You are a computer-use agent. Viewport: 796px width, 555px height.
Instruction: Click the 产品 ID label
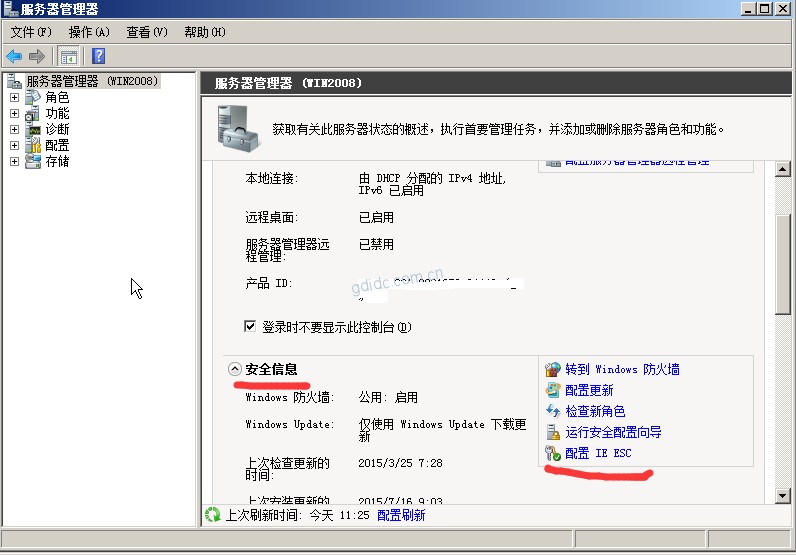(269, 283)
